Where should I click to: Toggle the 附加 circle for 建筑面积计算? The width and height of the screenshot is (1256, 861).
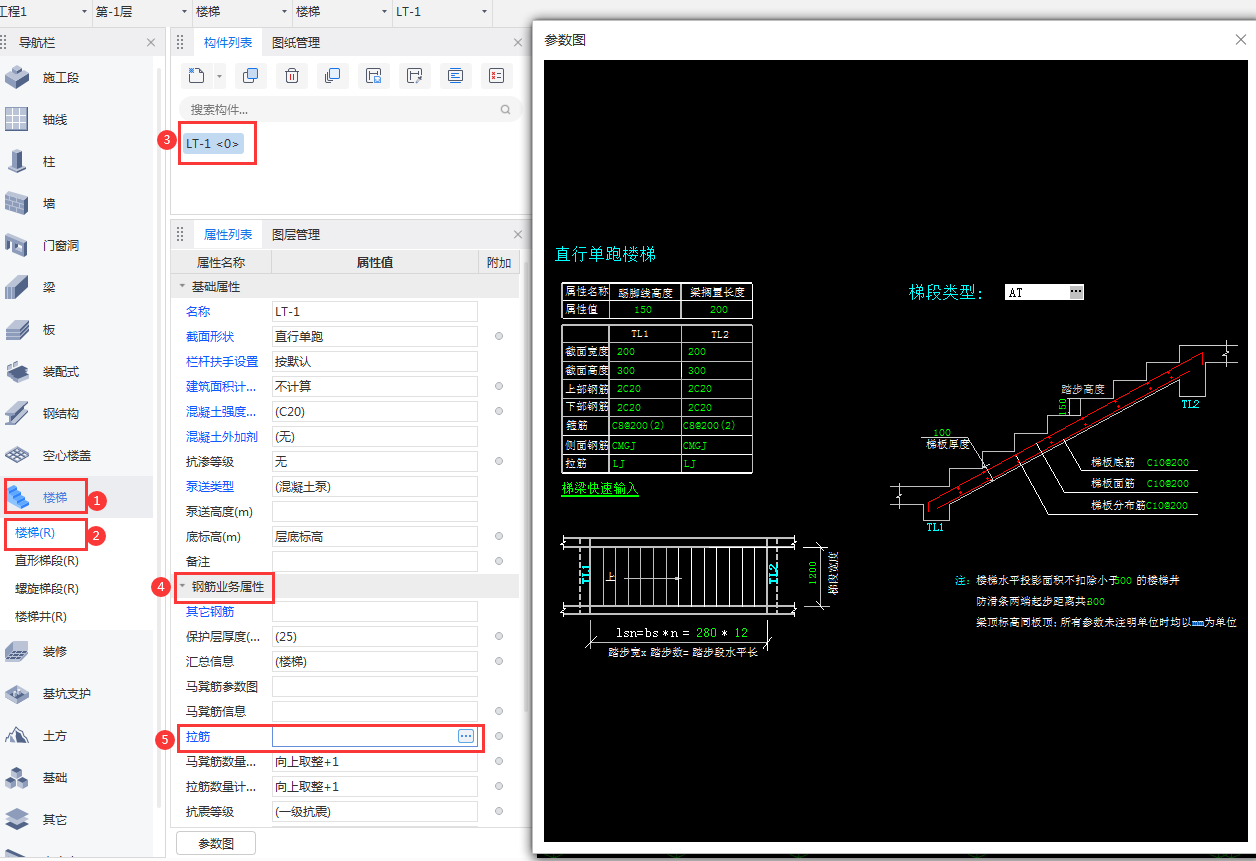point(498,387)
